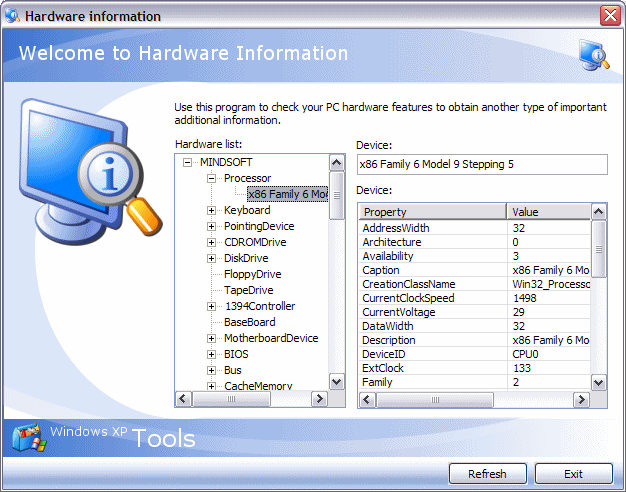This screenshot has width=626, height=492.
Task: Select the CurrentClockSpeed property row
Action: [x=475, y=298]
